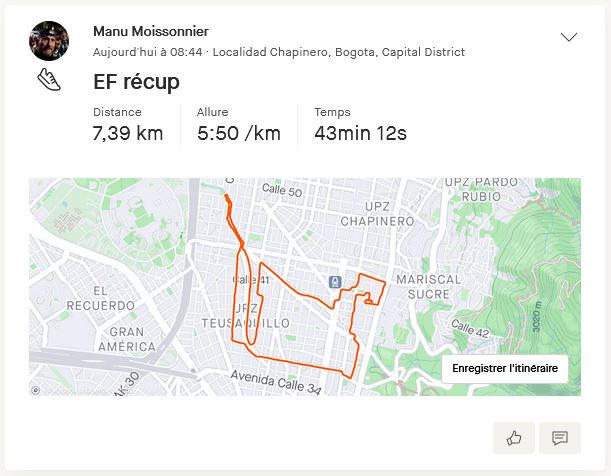Click the Gran América map label

pos(135,339)
